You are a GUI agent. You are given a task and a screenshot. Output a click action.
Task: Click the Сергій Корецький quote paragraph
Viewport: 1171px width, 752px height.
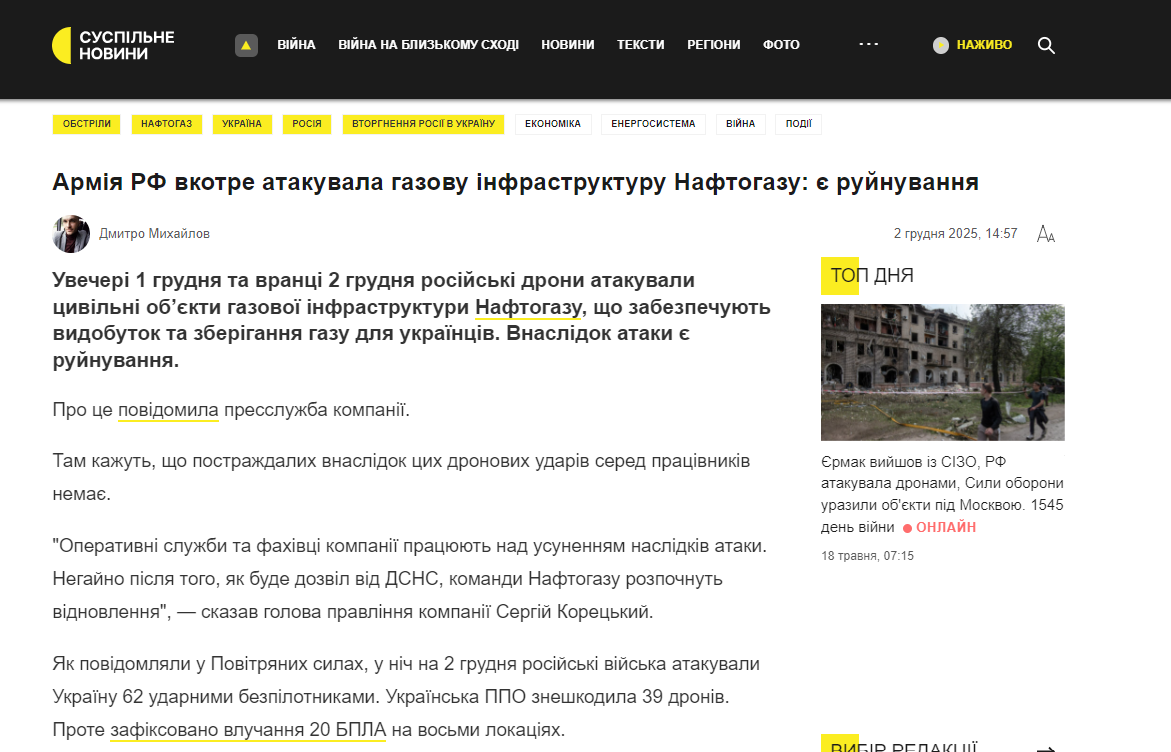coord(410,579)
